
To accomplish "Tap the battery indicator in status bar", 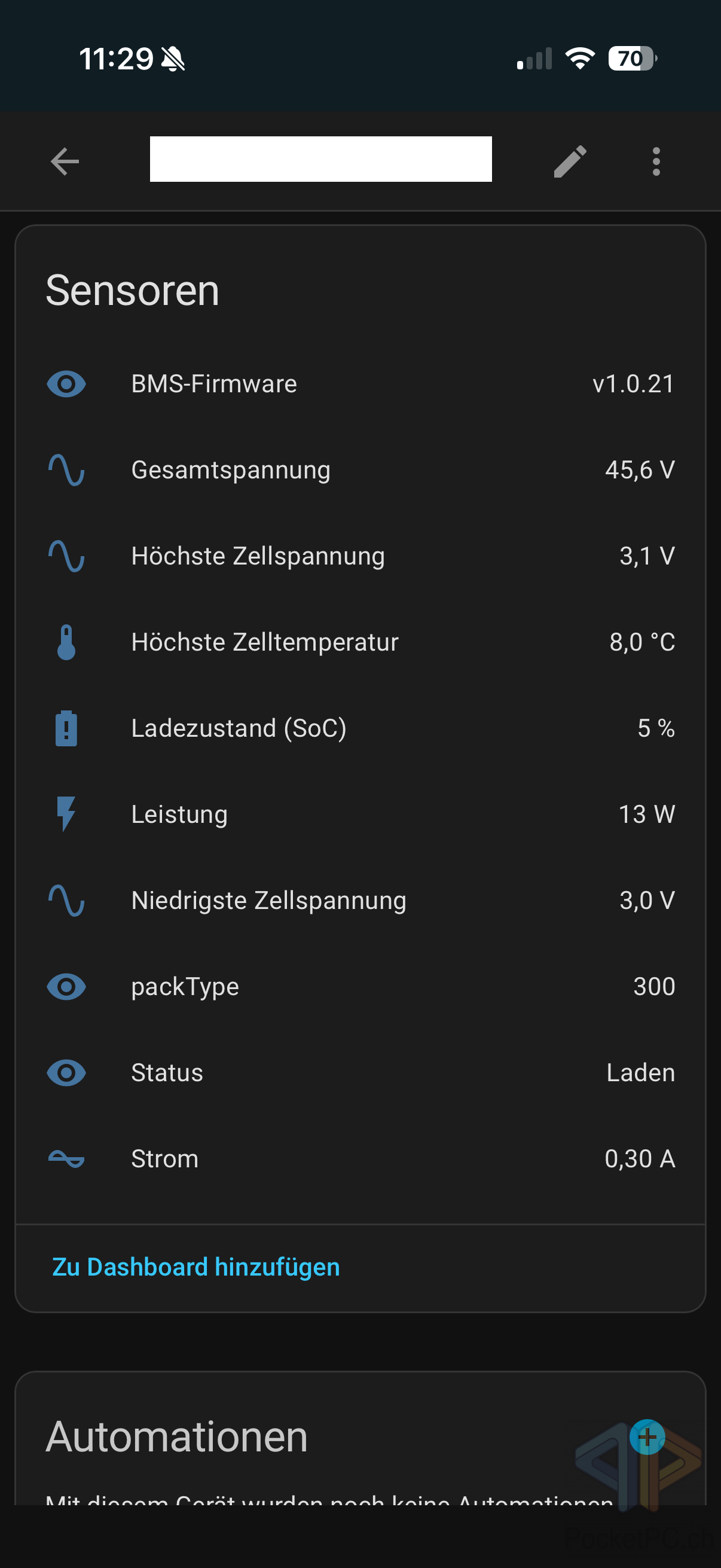I will coord(631,59).
